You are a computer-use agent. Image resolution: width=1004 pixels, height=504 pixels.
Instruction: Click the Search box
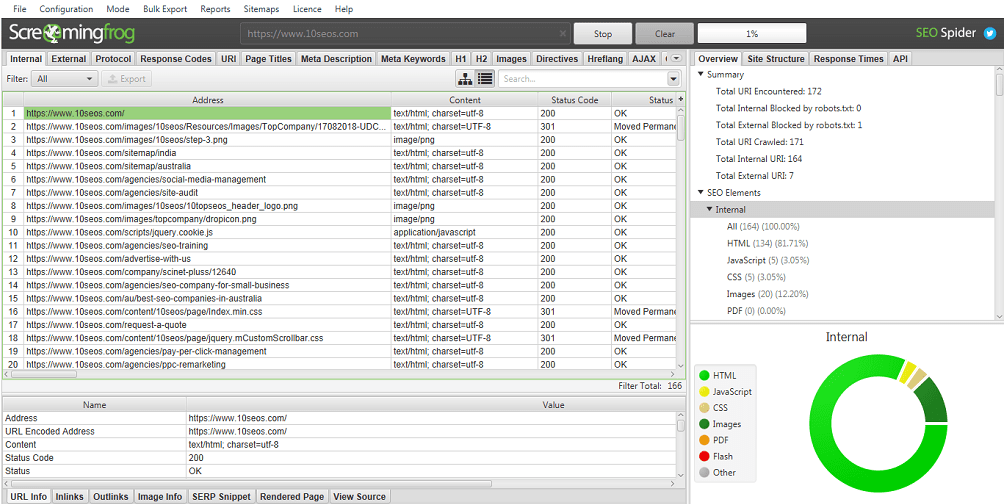click(583, 79)
